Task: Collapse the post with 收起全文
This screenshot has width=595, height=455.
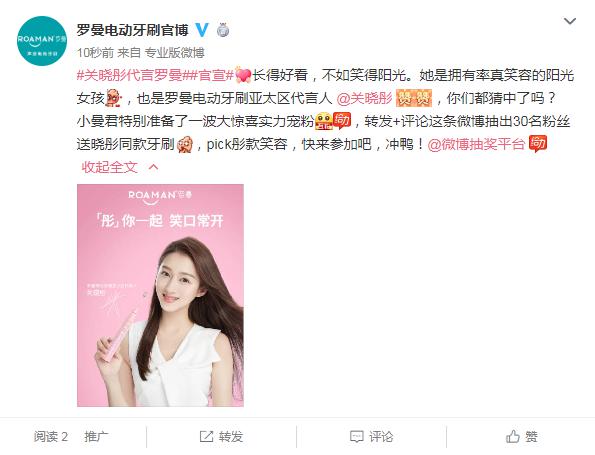Action: 109,167
